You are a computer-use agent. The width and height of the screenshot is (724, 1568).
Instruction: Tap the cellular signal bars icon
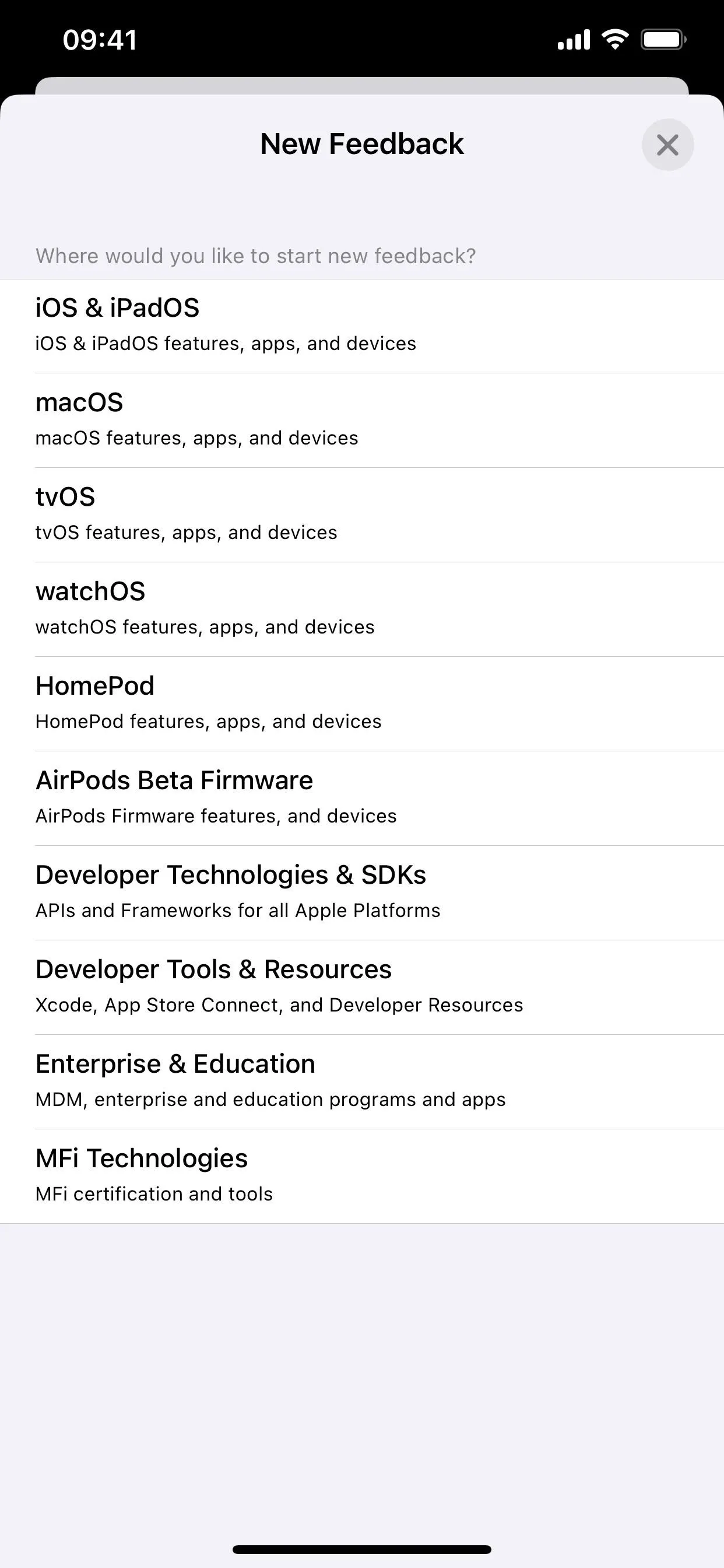[x=574, y=40]
